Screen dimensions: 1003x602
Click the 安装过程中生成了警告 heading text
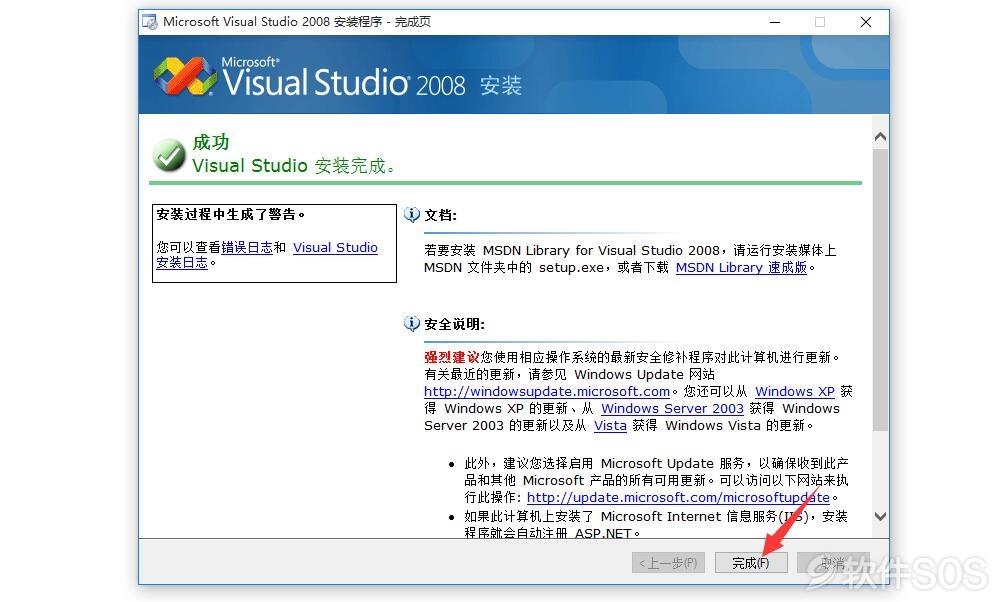coord(230,214)
